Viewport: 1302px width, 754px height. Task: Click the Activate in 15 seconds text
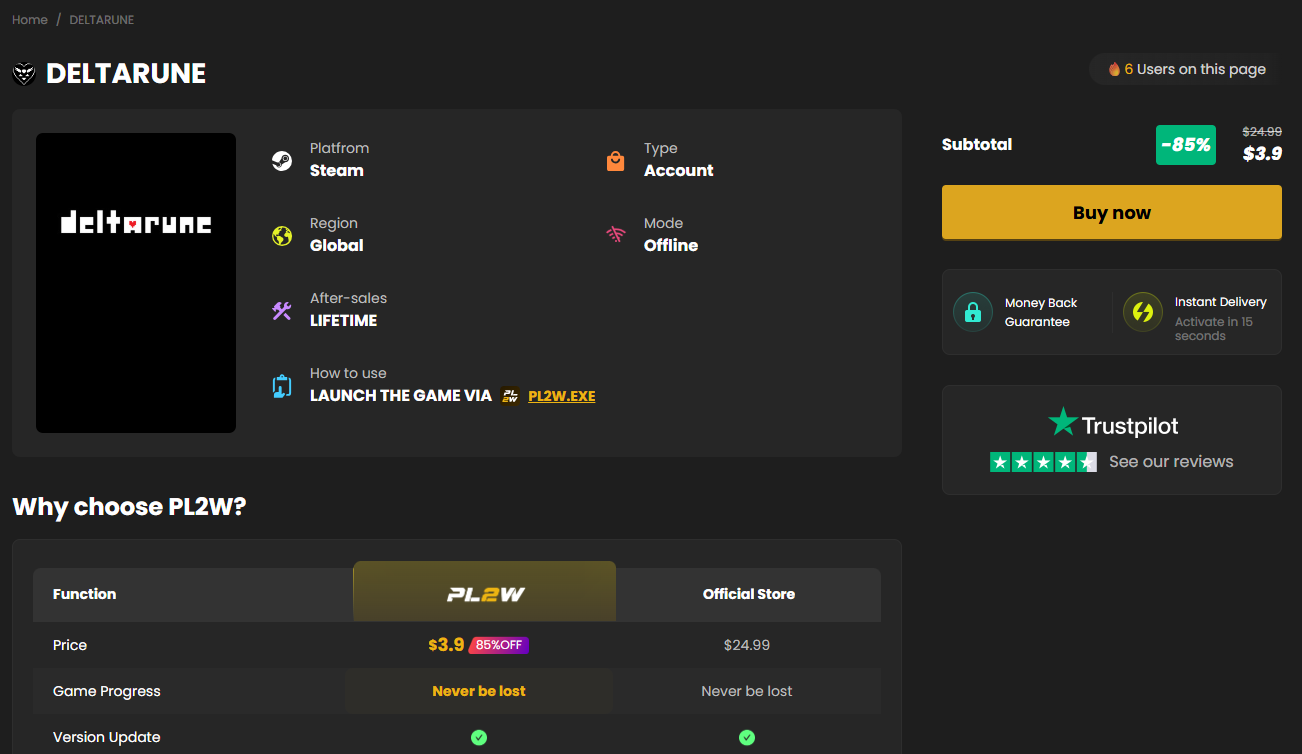click(1214, 329)
